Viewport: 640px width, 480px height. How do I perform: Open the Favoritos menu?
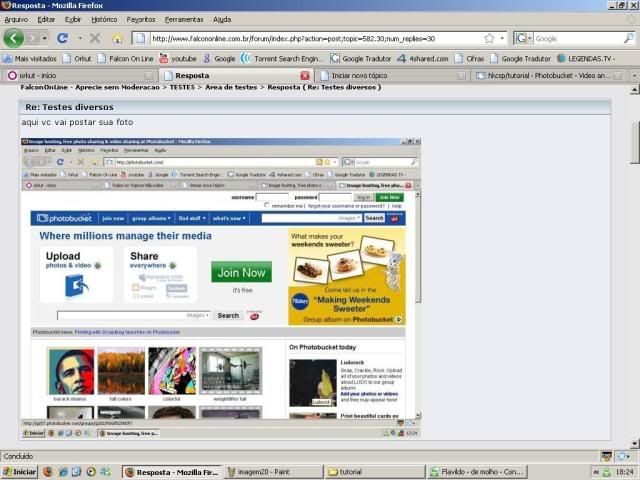point(141,19)
